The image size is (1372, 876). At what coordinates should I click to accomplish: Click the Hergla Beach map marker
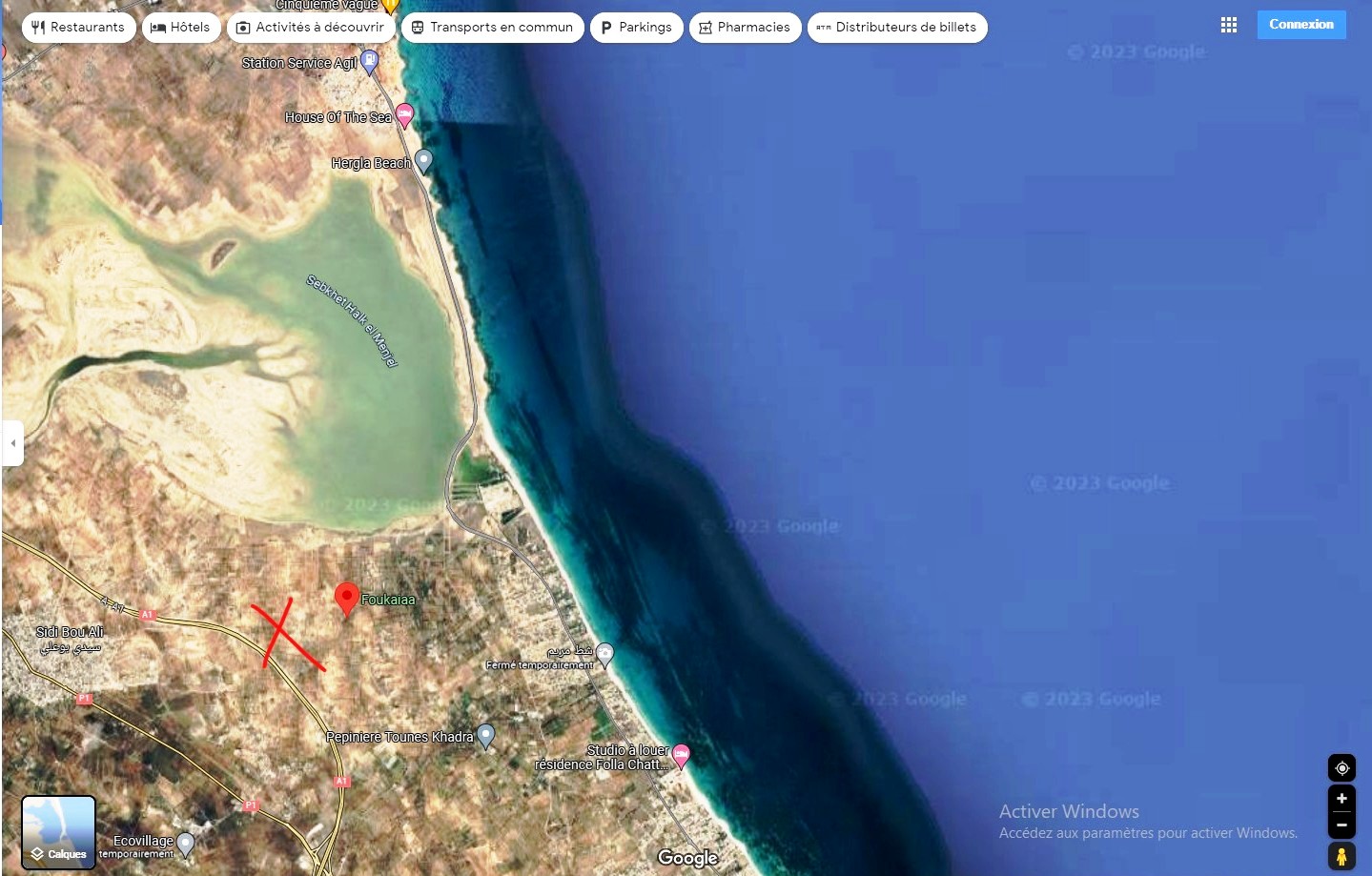coord(423,161)
